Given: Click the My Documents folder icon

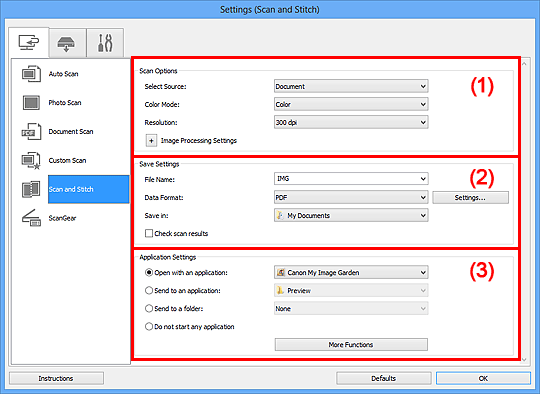Looking at the screenshot, I should pos(280,216).
